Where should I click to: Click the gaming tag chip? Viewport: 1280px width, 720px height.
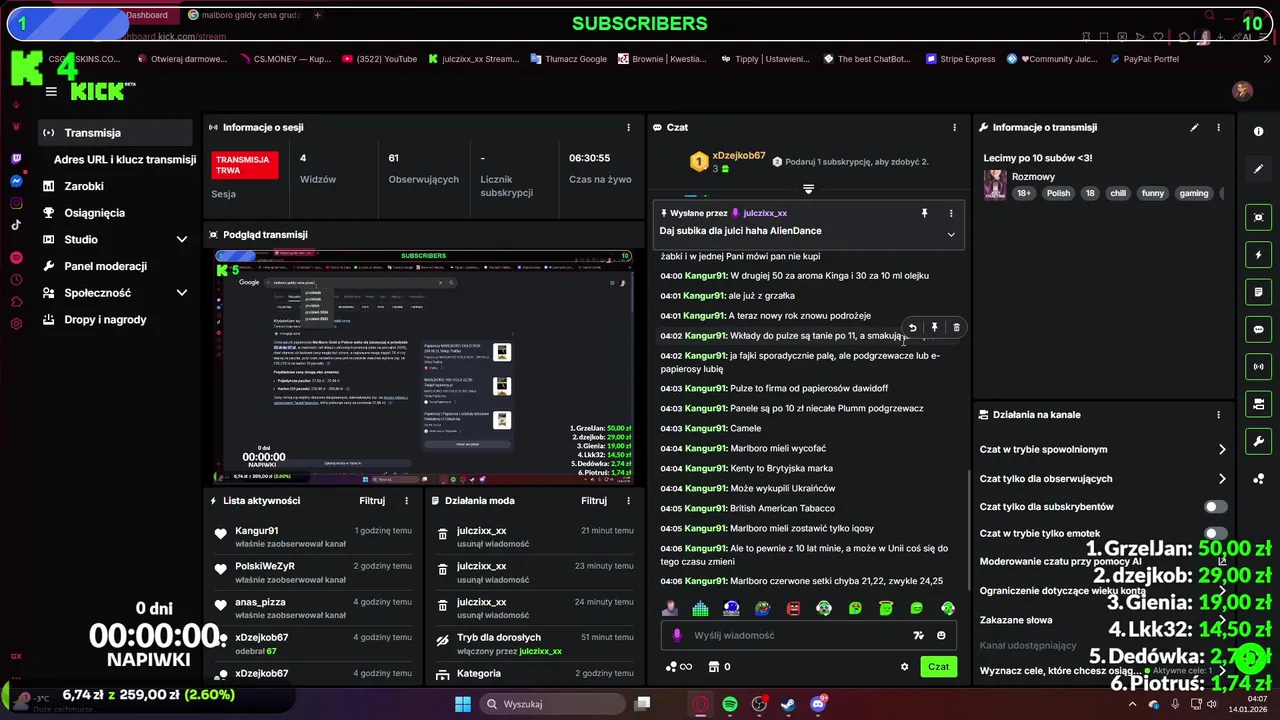[1193, 194]
